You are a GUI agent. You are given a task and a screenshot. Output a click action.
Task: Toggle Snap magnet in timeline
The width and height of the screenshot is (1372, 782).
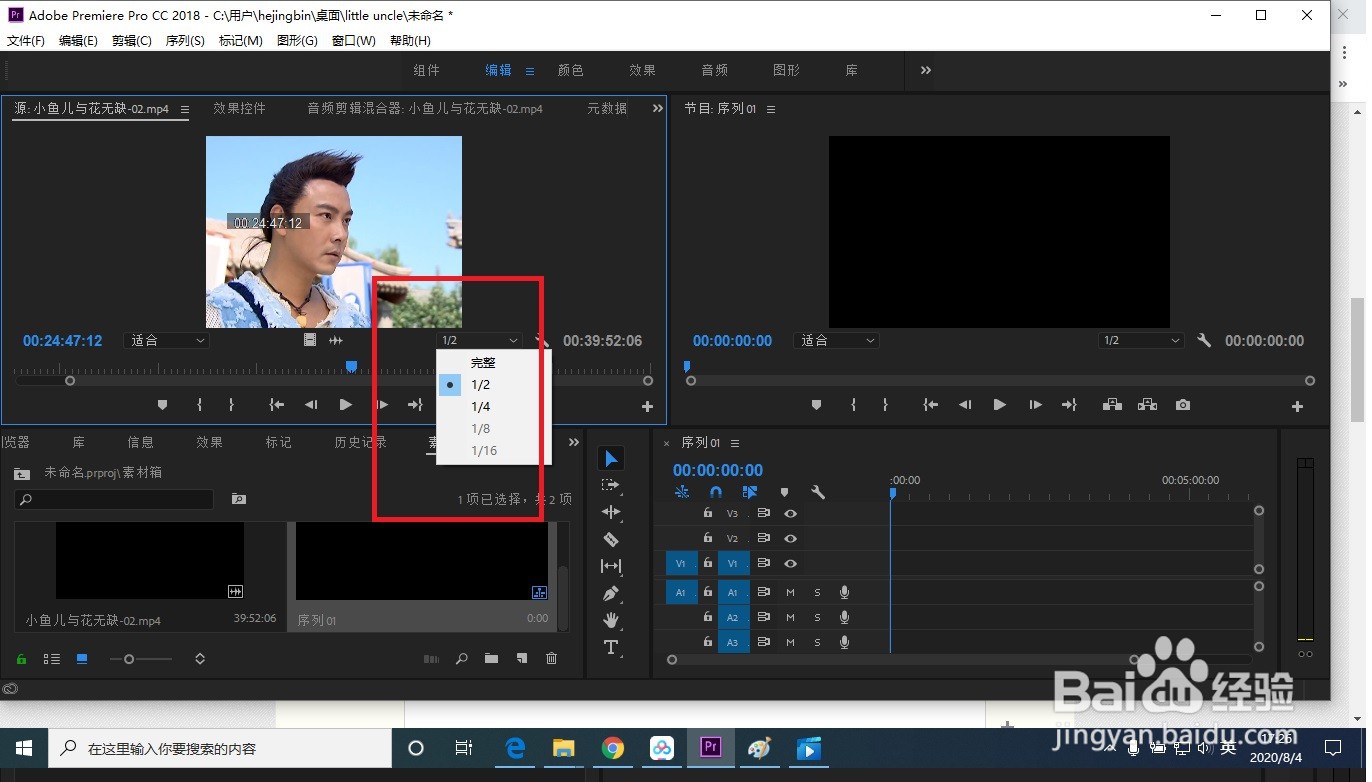716,492
